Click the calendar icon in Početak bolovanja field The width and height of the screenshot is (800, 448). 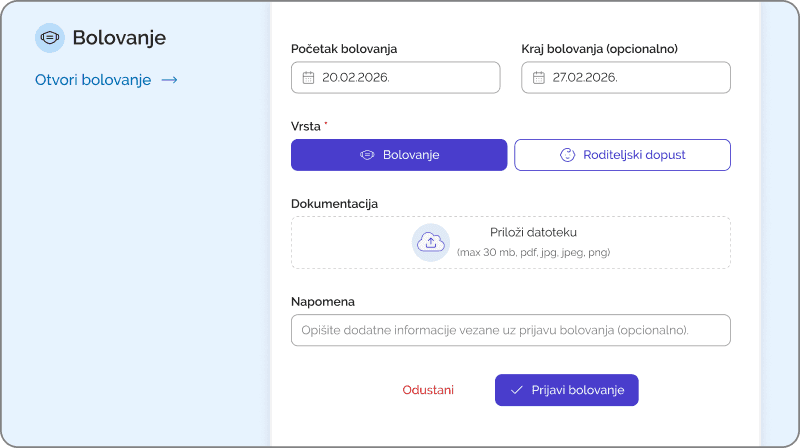(308, 78)
